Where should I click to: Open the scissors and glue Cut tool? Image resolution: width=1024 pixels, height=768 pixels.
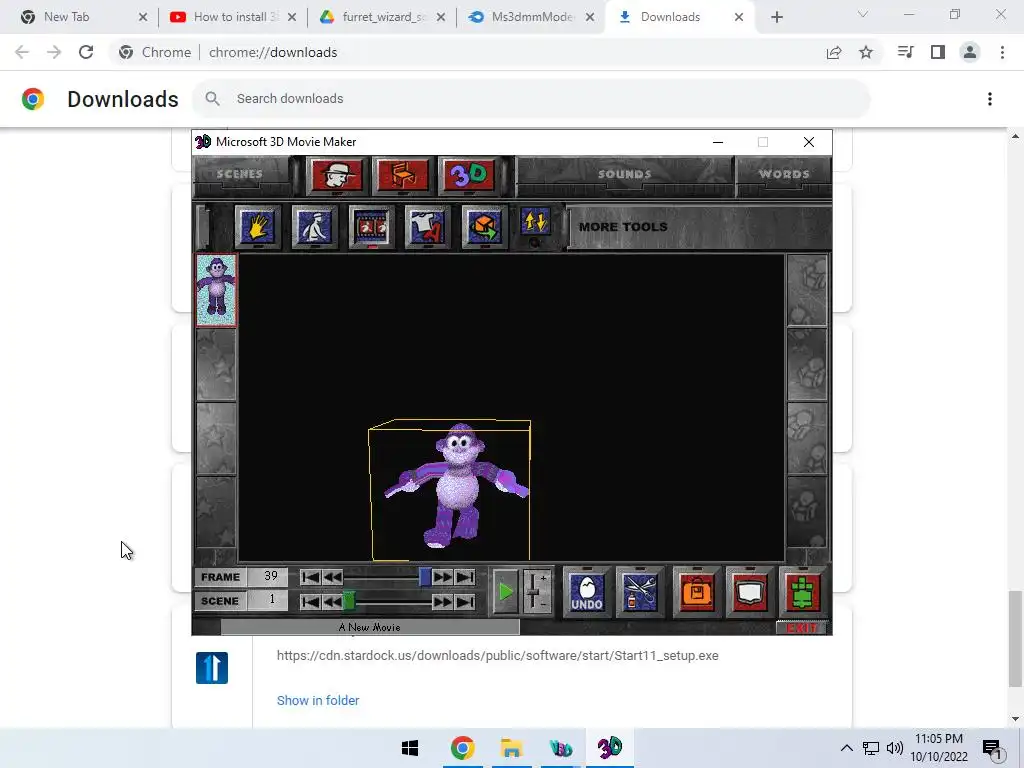[x=640, y=592]
